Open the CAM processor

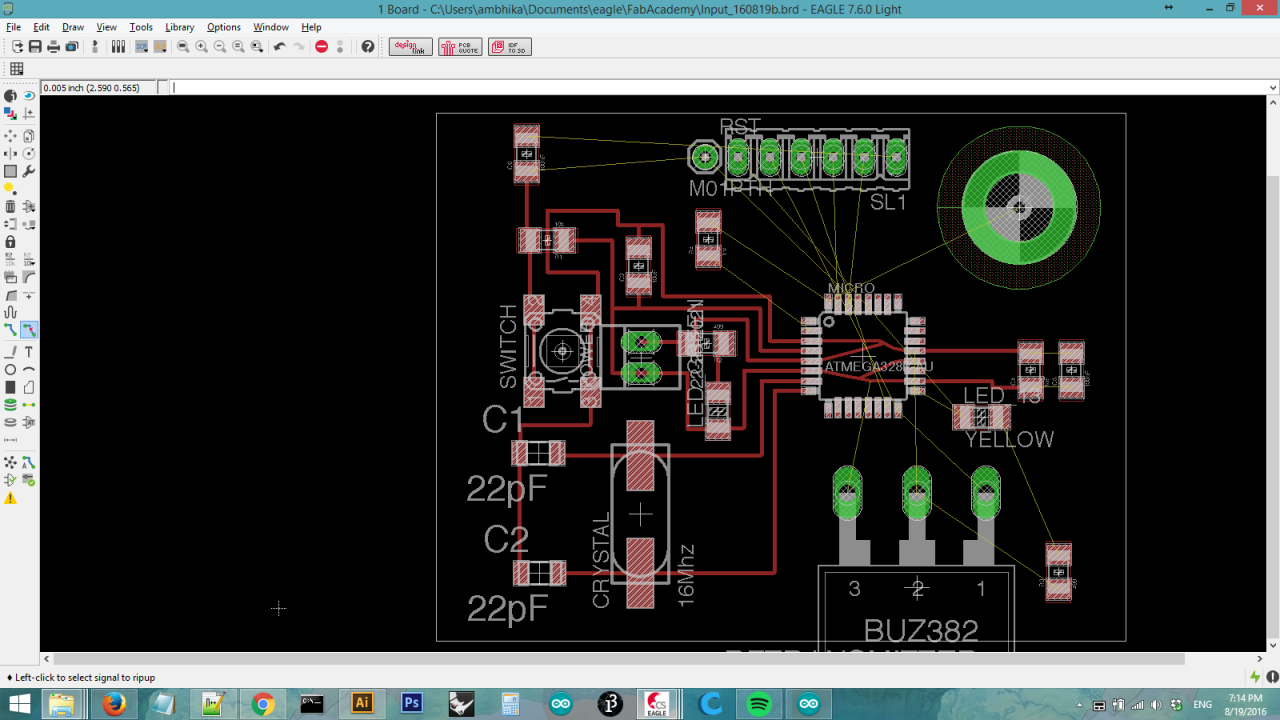pos(72,46)
